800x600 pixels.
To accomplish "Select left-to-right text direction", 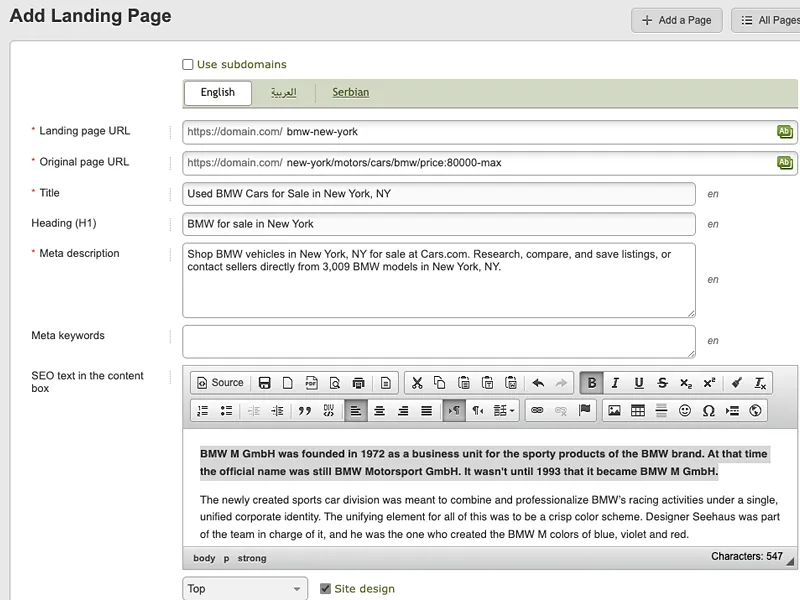I will [454, 410].
